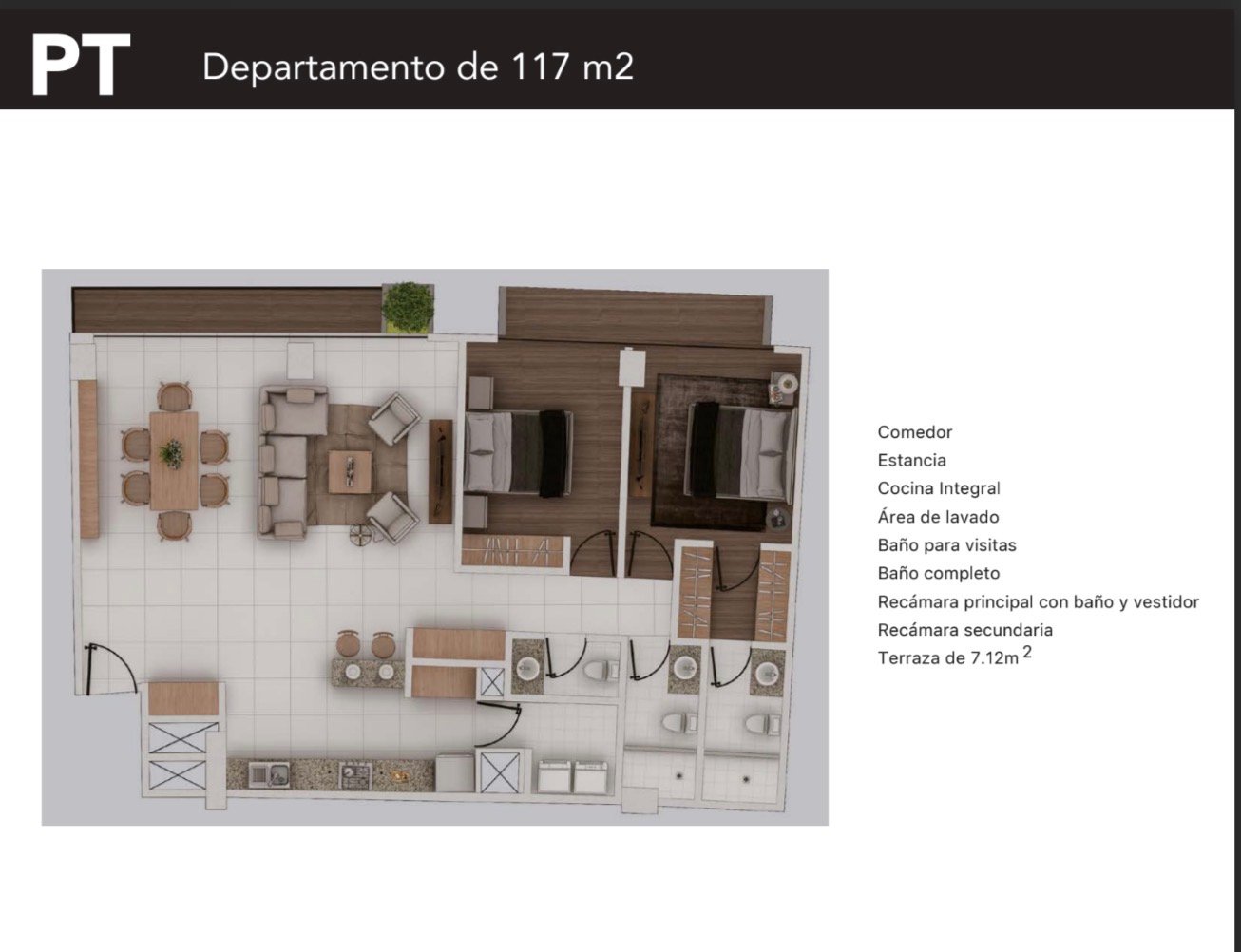Select the dining table with plant centerpiece
The width and height of the screenshot is (1241, 952).
pyautogui.click(x=174, y=460)
